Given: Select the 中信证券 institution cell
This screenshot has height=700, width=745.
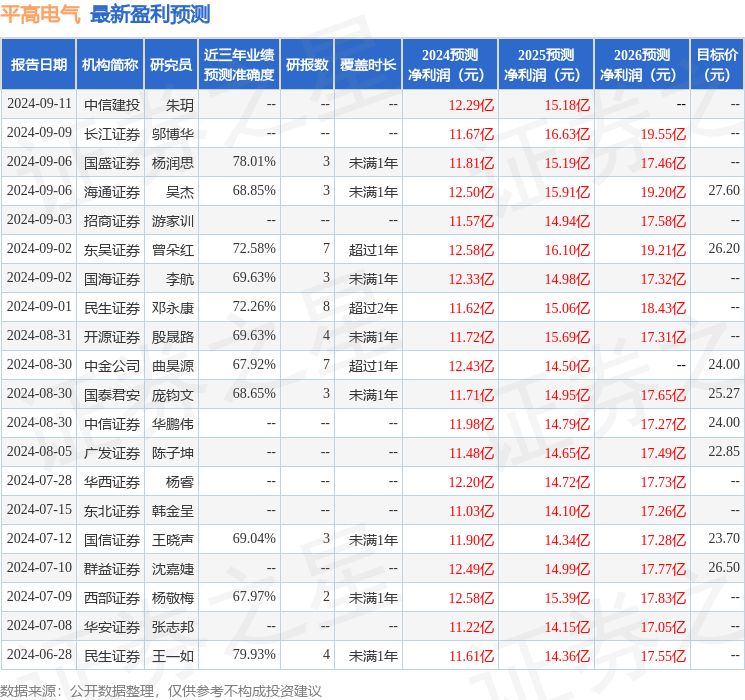Looking at the screenshot, I should (112, 424).
